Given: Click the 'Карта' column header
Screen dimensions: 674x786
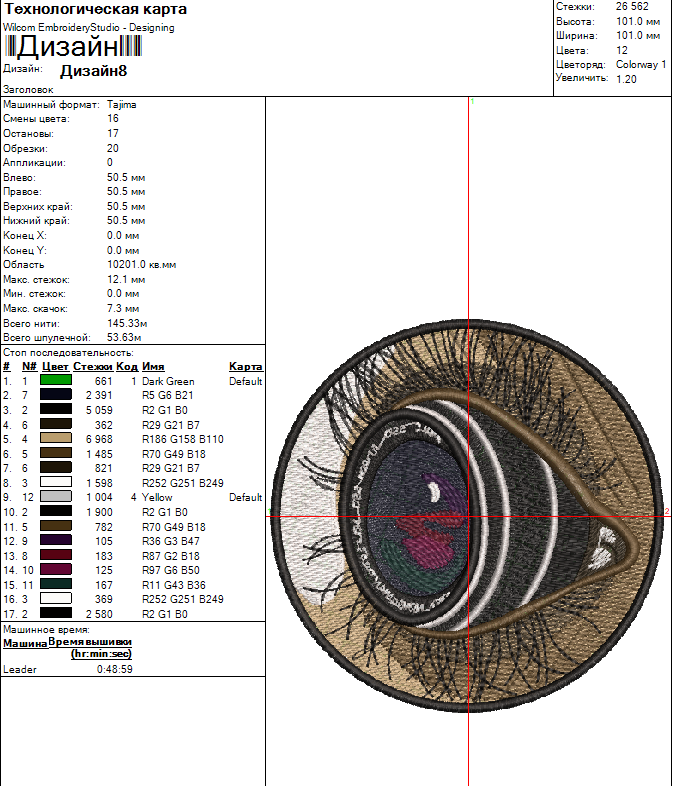Looking at the screenshot, I should tap(246, 366).
